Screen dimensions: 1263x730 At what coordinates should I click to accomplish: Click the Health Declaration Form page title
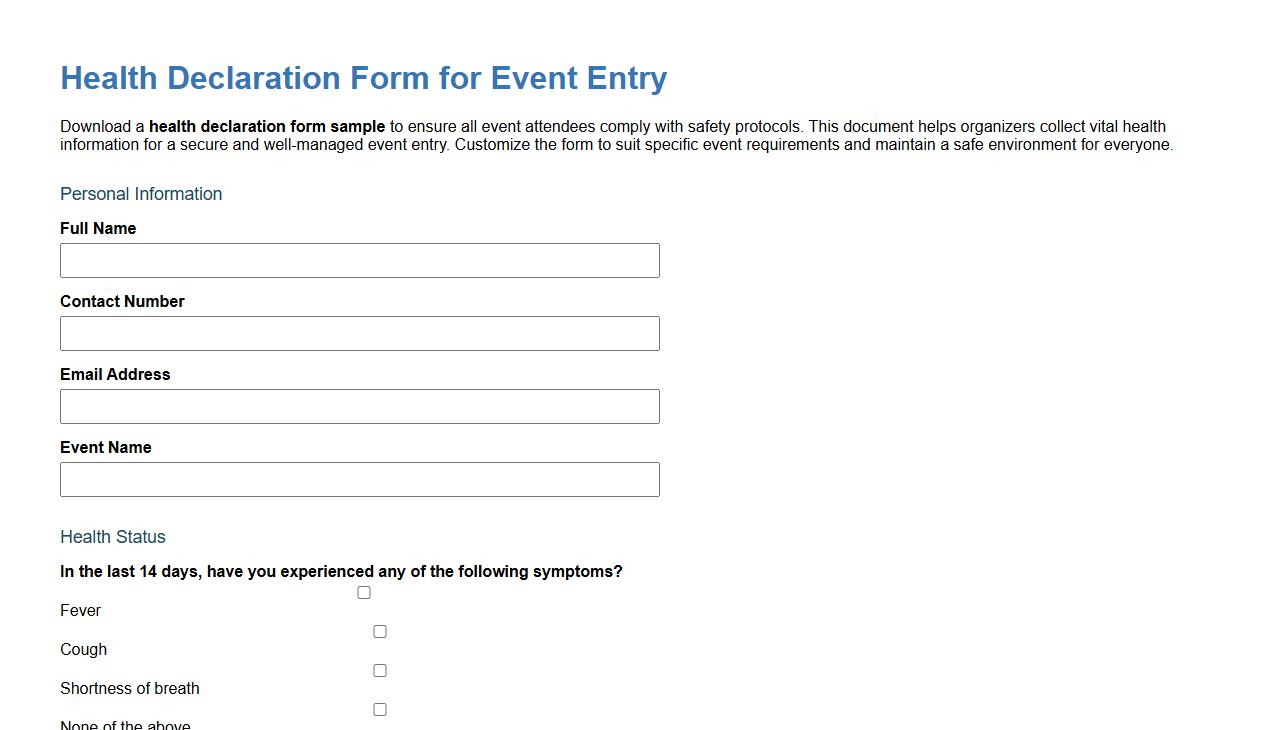coord(363,78)
